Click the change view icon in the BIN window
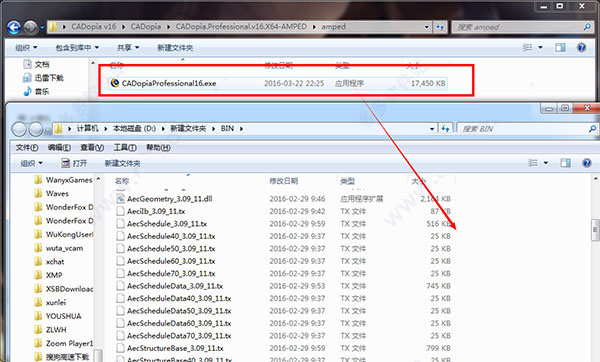The image size is (600, 362). (533, 163)
